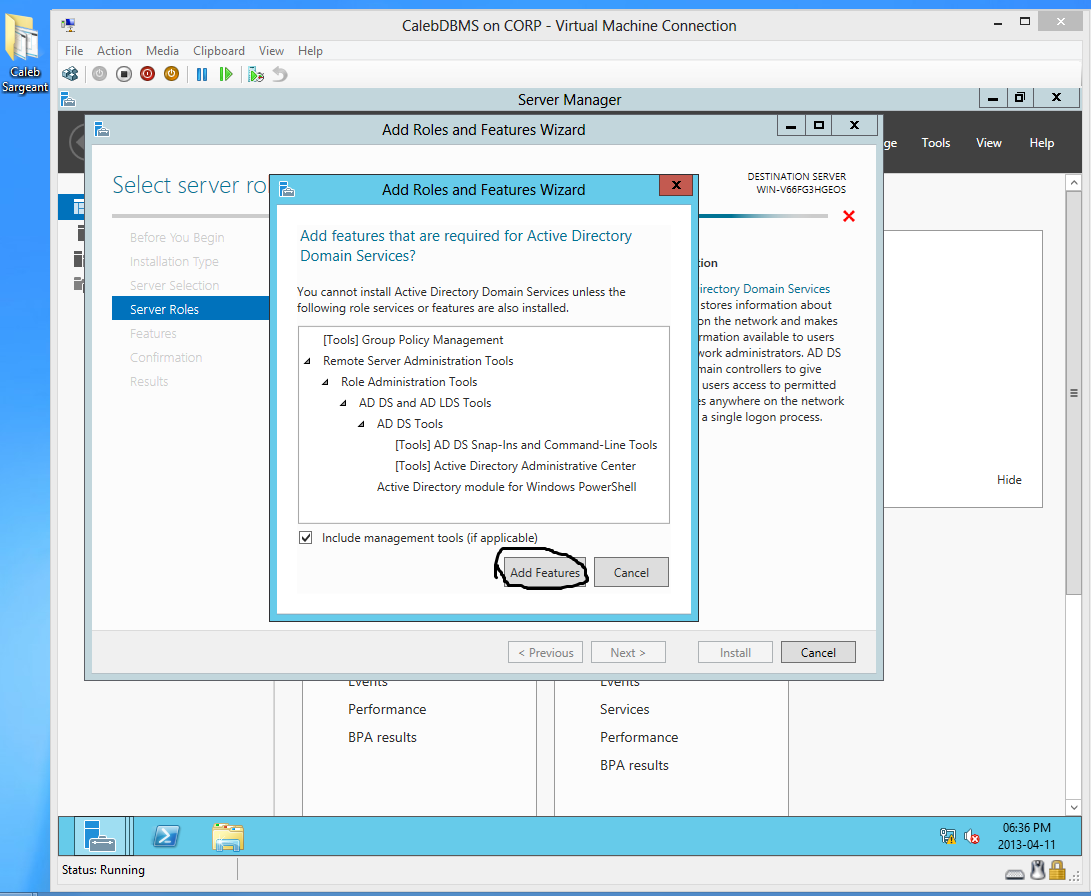Click the red X error icon in the wizard

(849, 216)
